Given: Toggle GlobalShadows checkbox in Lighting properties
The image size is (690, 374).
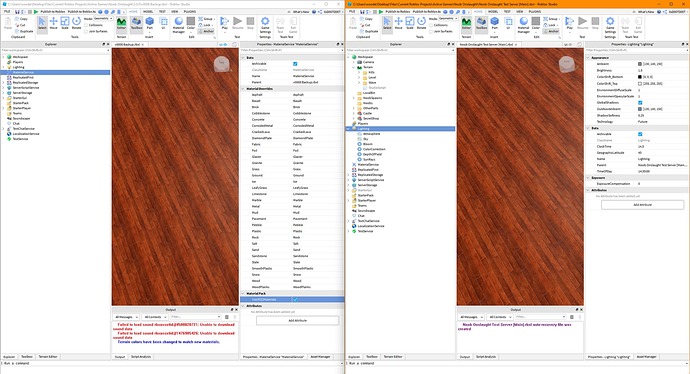Looking at the screenshot, I should tap(640, 103).
